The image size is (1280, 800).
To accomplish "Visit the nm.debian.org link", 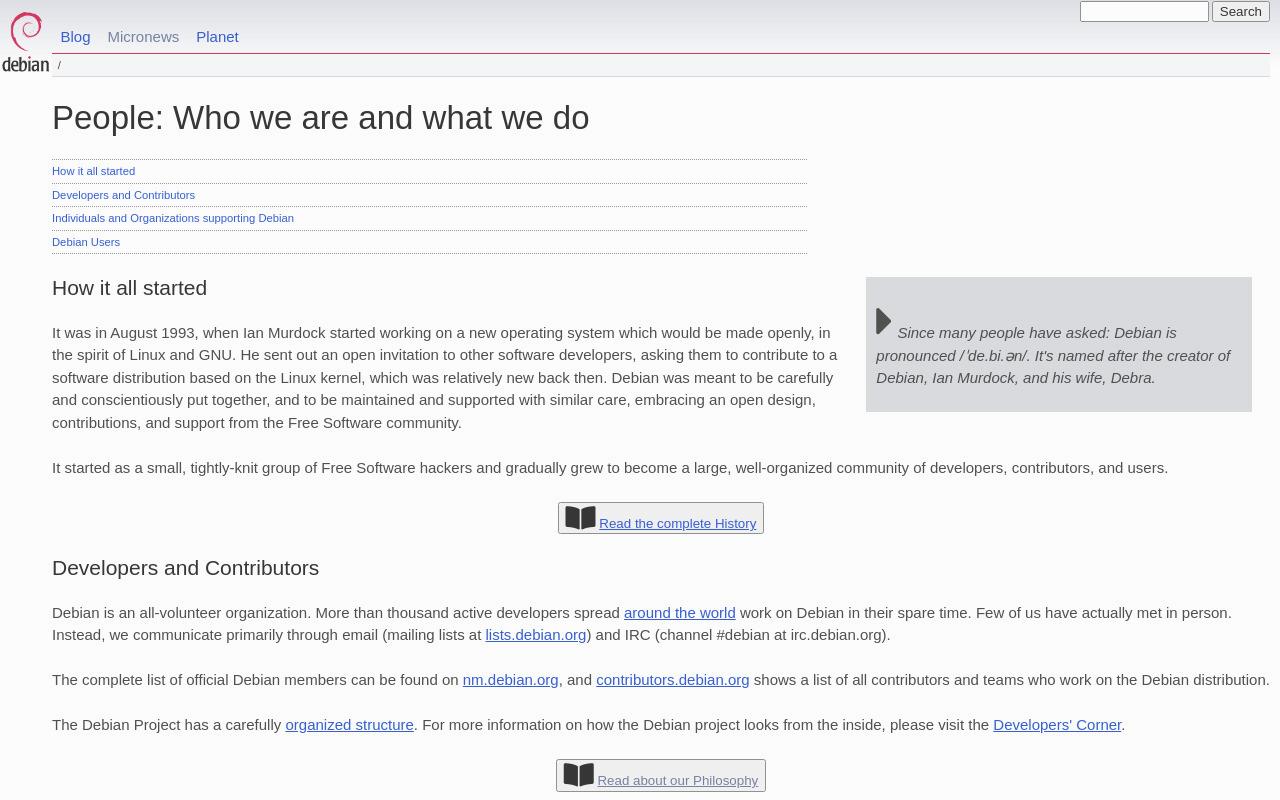I will point(510,680).
